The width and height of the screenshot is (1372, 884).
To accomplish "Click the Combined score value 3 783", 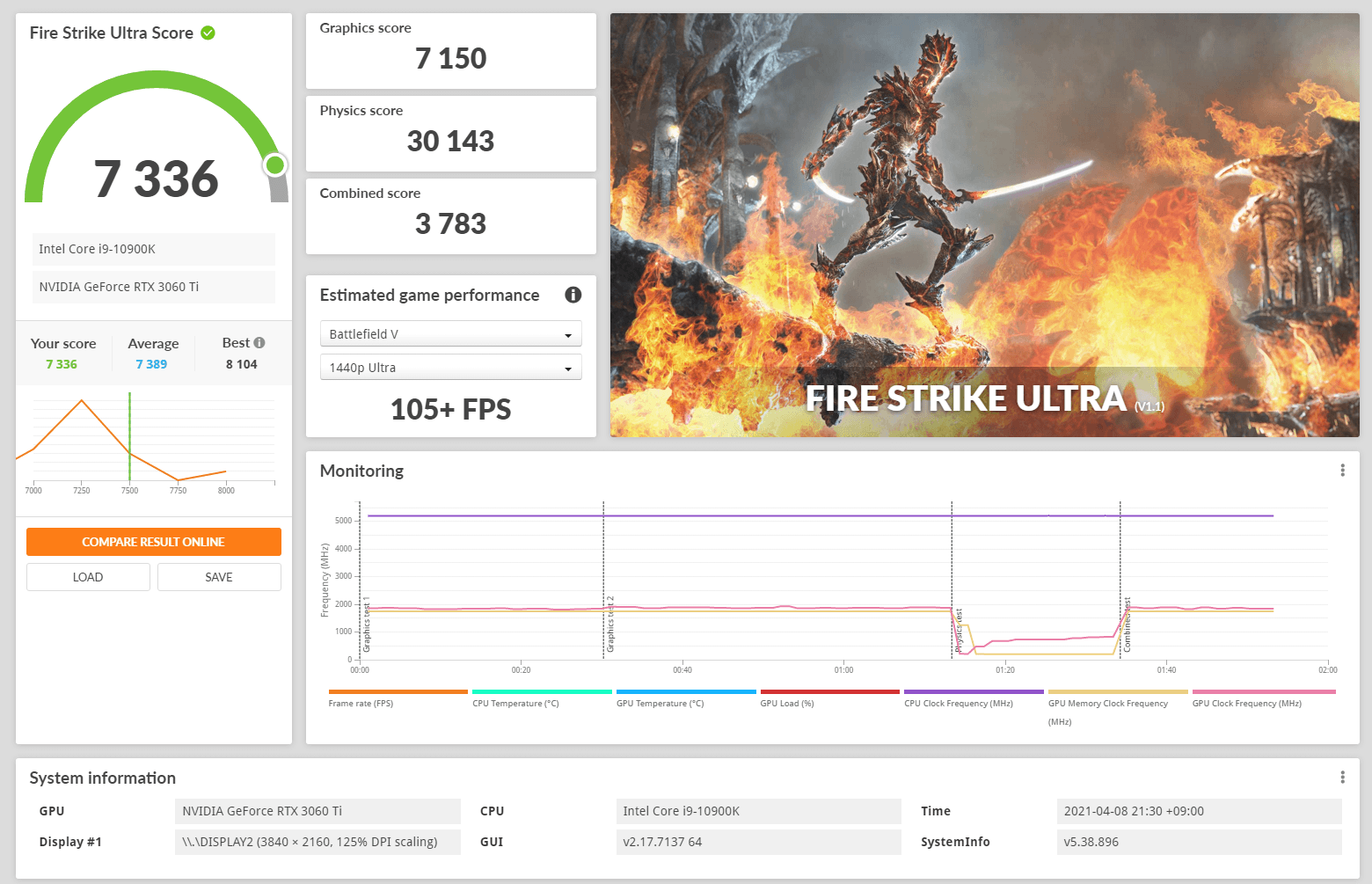I will tap(450, 224).
